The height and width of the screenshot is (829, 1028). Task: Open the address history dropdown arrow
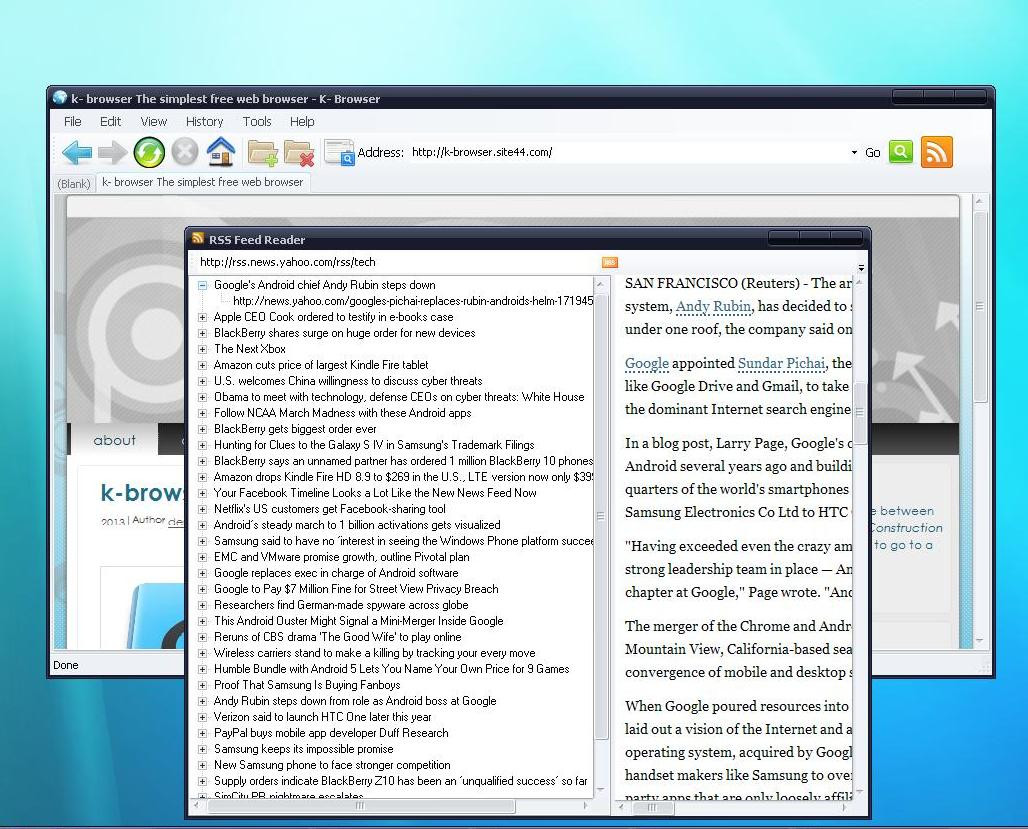coord(854,152)
